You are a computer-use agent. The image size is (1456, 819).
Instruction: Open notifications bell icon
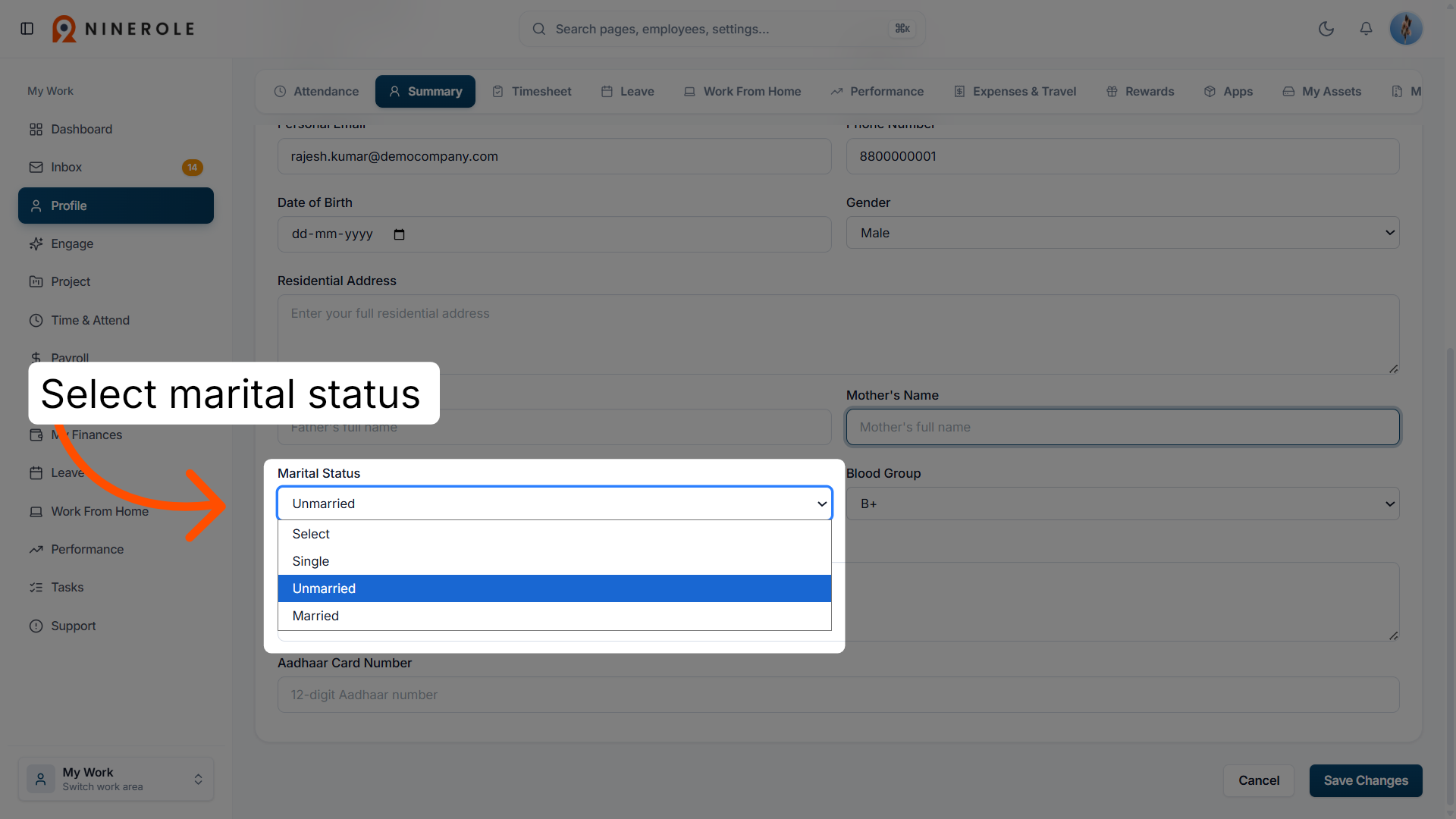[1366, 29]
